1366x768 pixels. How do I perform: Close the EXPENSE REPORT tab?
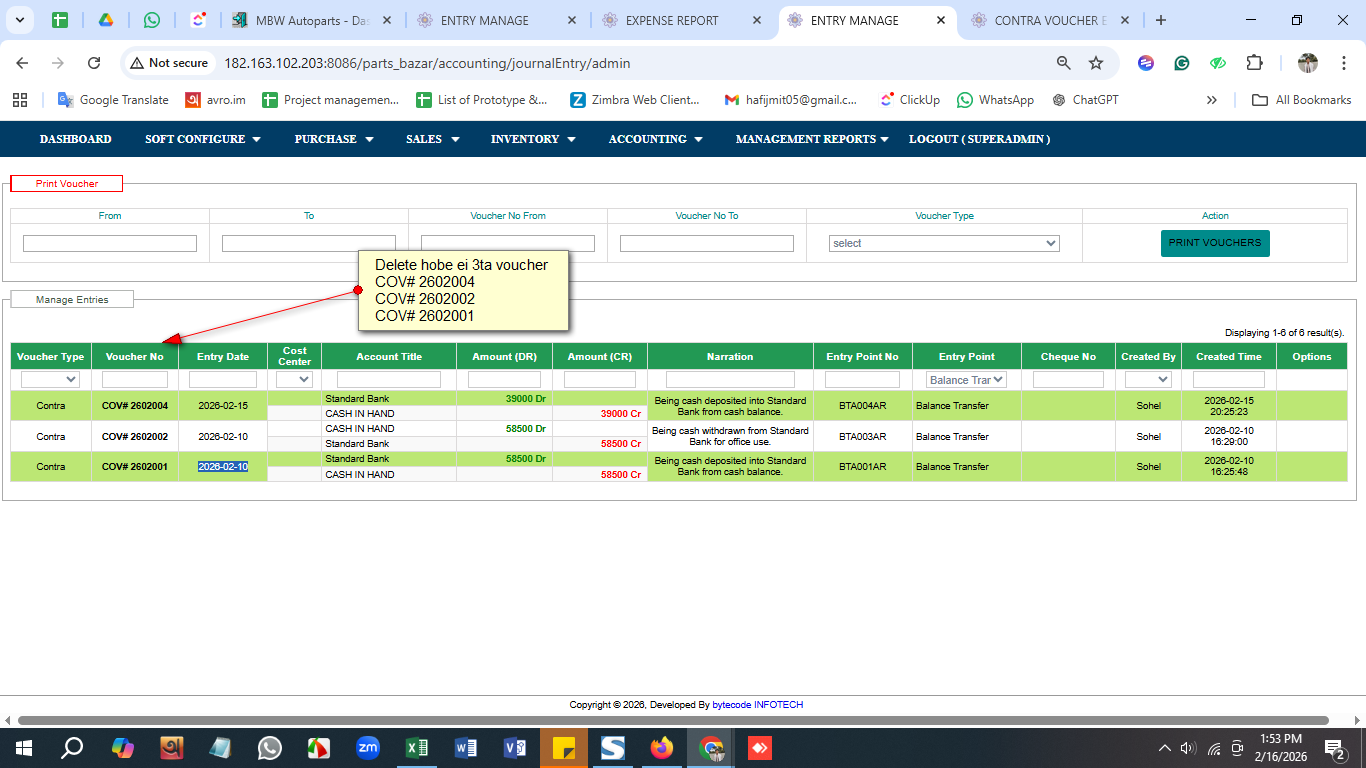point(756,20)
